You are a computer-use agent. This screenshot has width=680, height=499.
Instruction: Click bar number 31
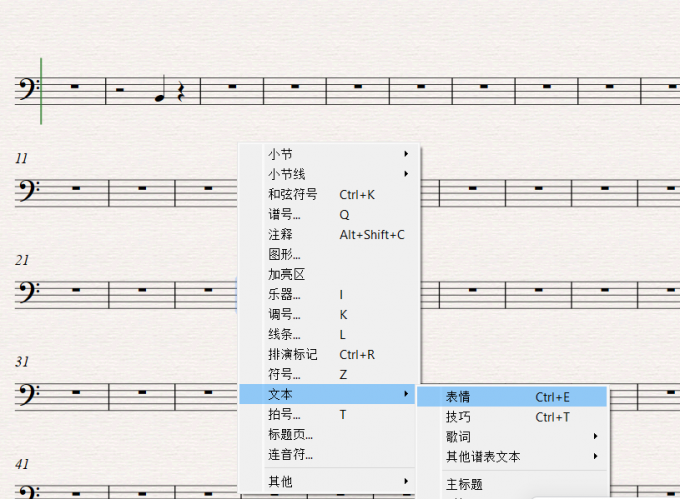[22, 362]
